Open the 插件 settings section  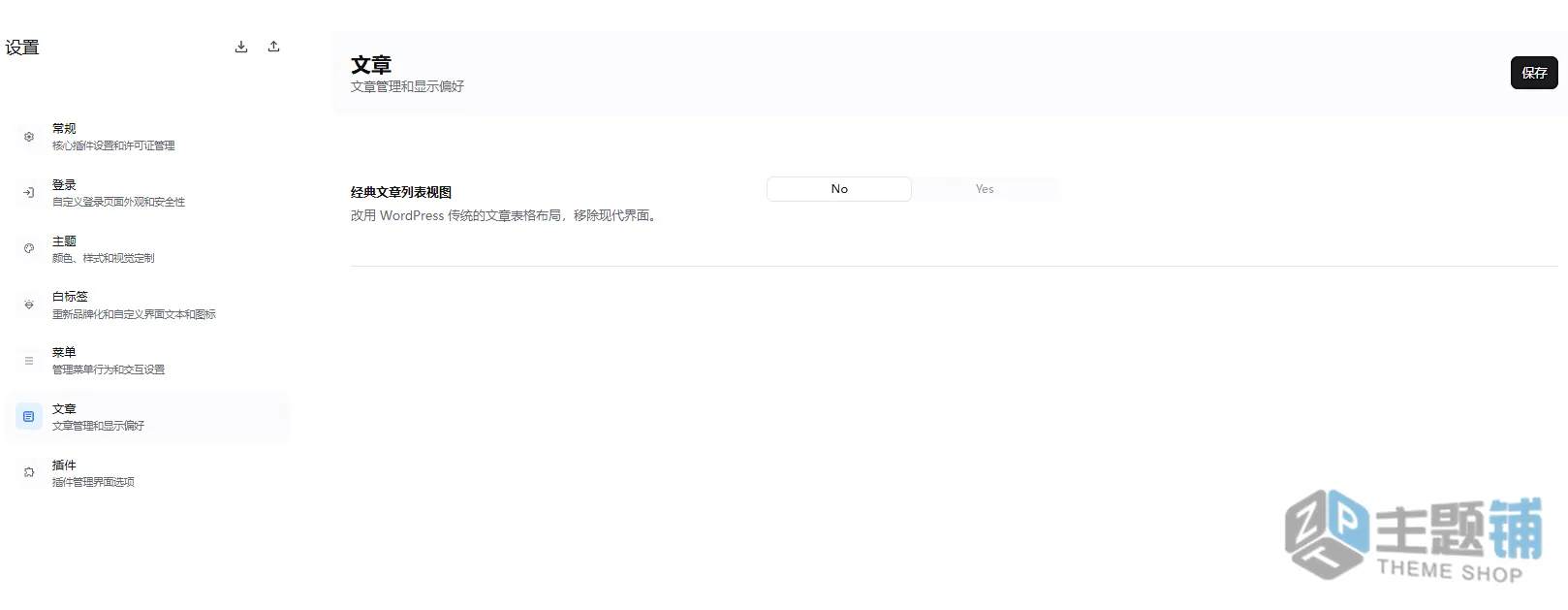coord(147,472)
